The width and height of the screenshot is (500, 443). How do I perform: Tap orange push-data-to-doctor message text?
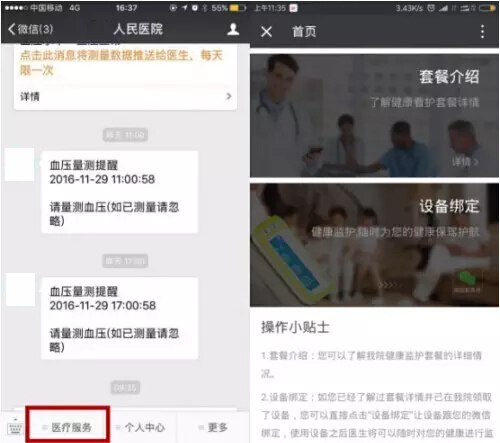[x=121, y=63]
